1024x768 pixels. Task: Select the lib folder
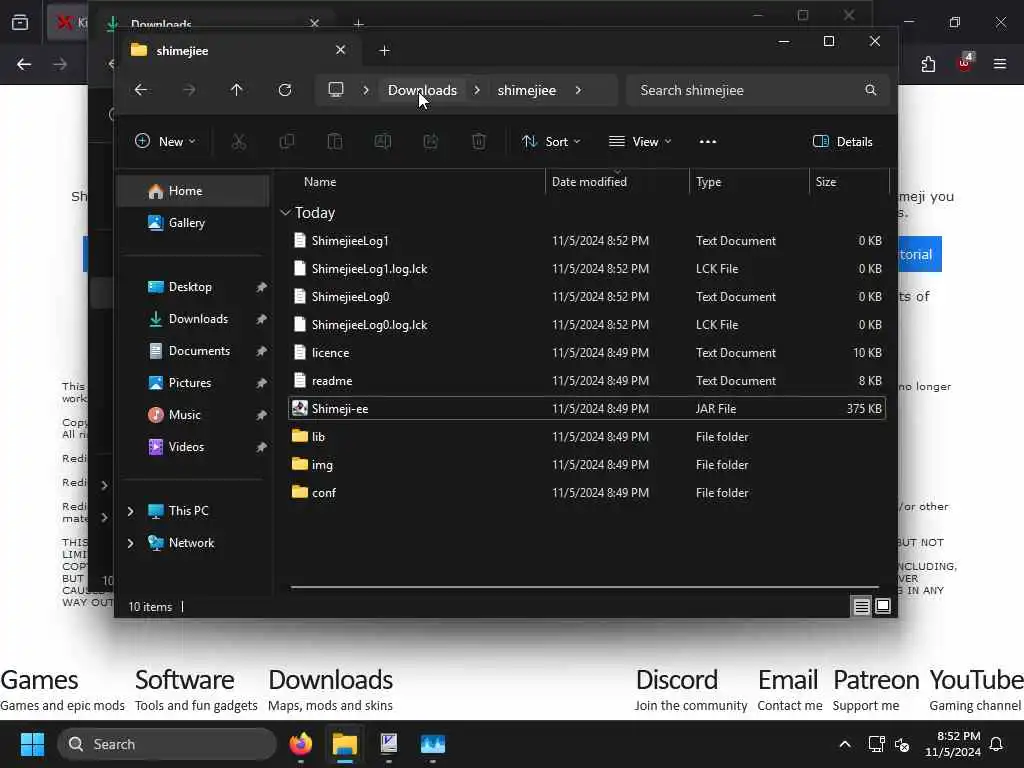586,437
